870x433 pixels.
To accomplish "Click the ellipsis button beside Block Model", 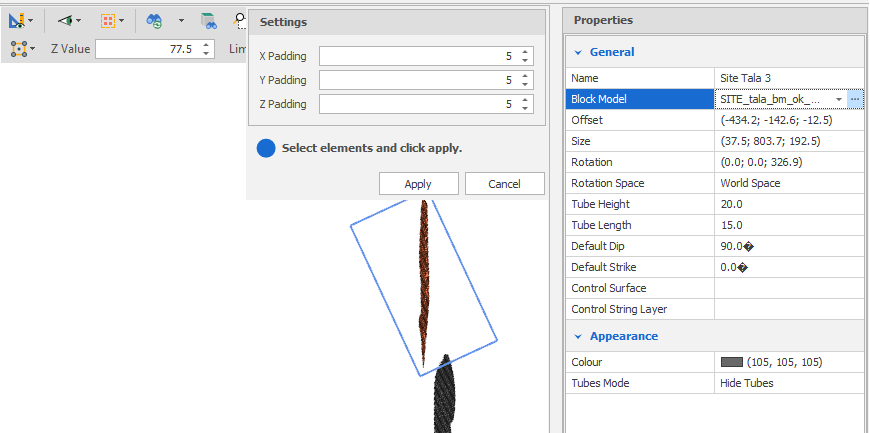I will (x=855, y=99).
